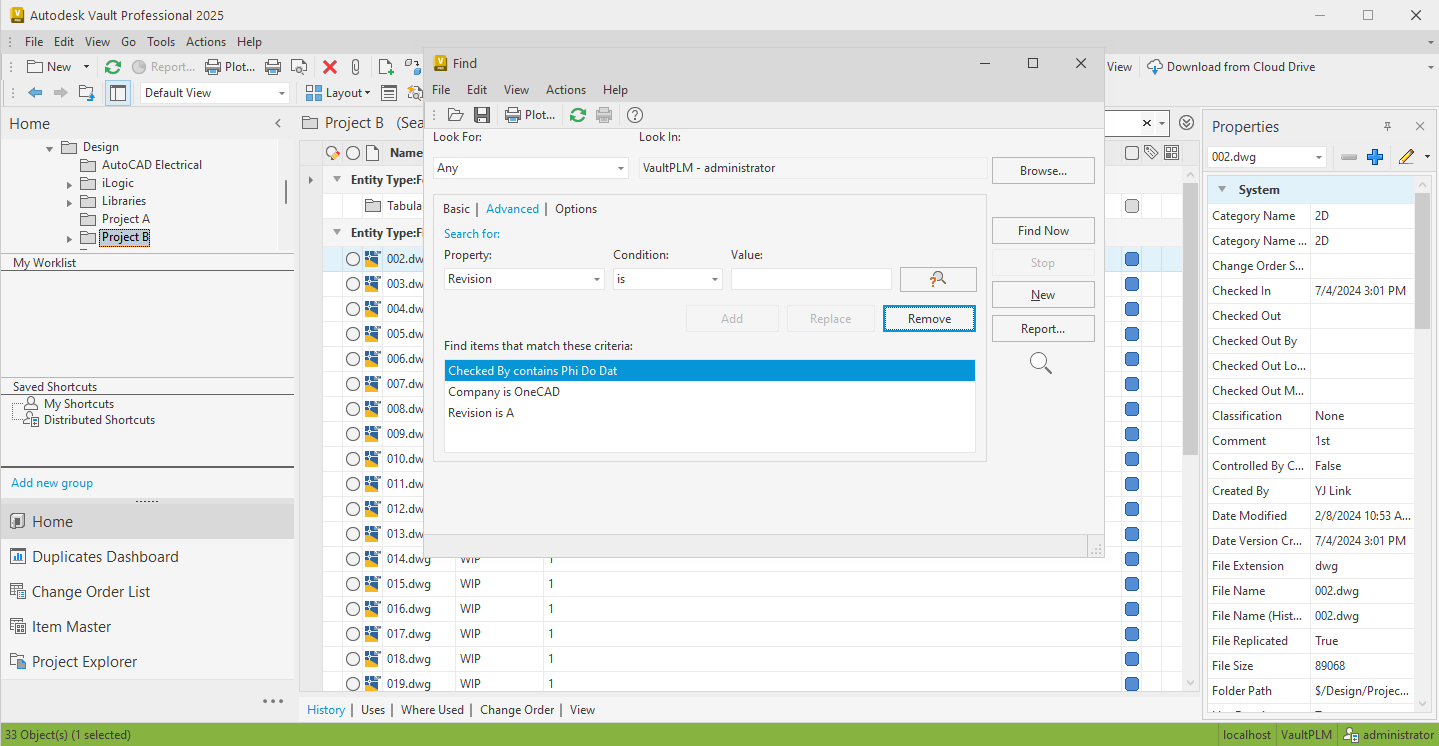Click the blue plus icon in Properties panel
The width and height of the screenshot is (1439, 746).
(1375, 157)
